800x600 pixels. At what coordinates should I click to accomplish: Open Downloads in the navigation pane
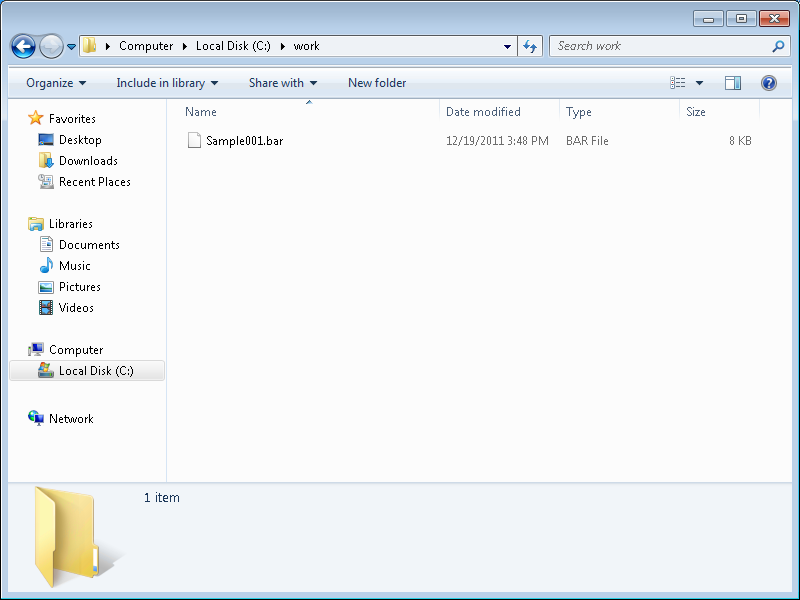point(88,161)
